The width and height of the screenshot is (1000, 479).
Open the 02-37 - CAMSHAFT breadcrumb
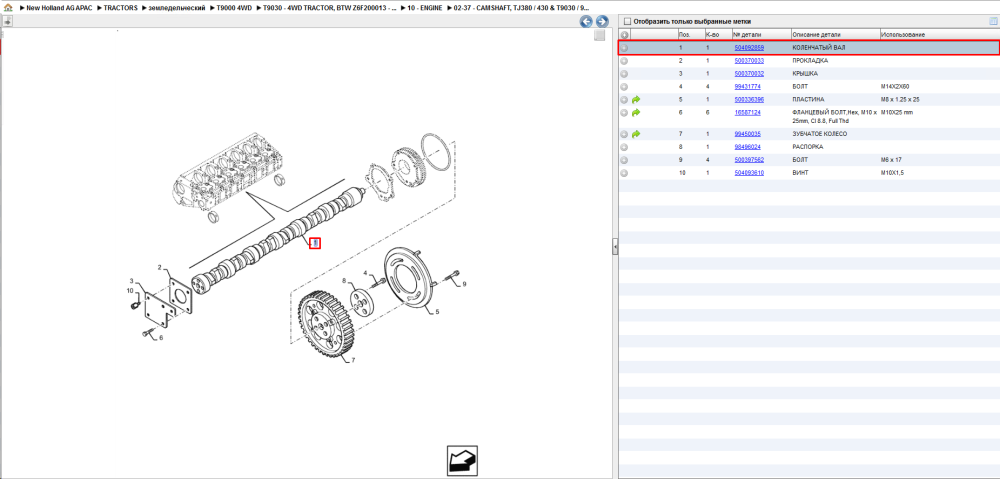pos(520,8)
